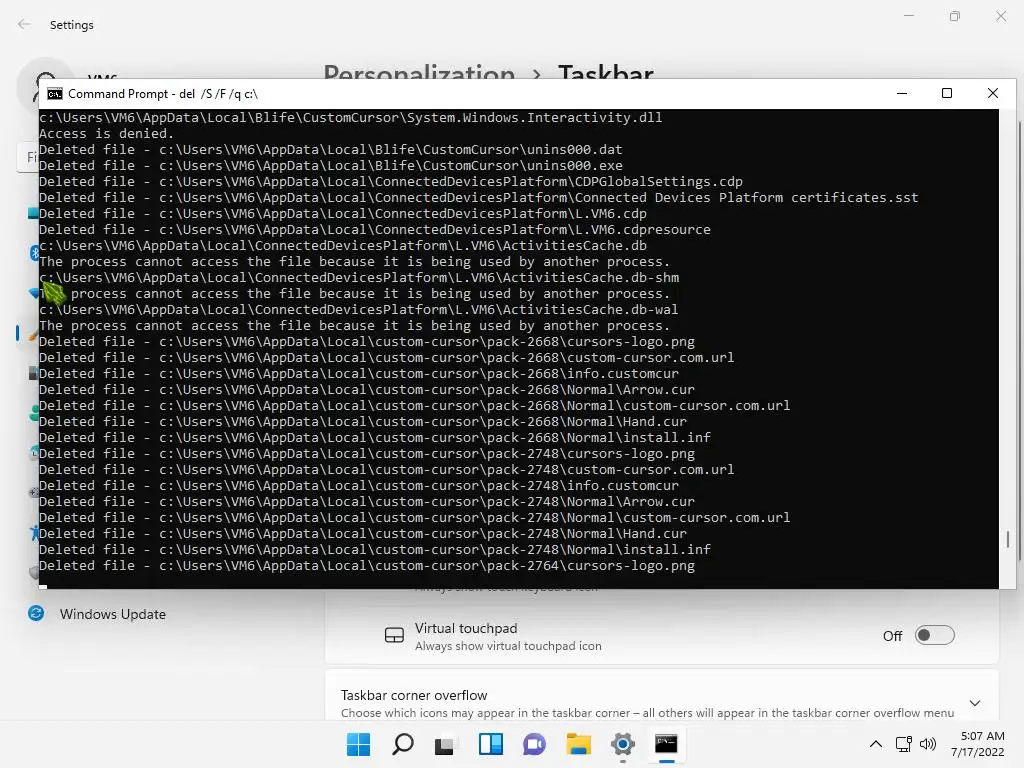Screen dimensions: 1024x768
Task: Open the Chat taskbar icon
Action: pos(534,744)
